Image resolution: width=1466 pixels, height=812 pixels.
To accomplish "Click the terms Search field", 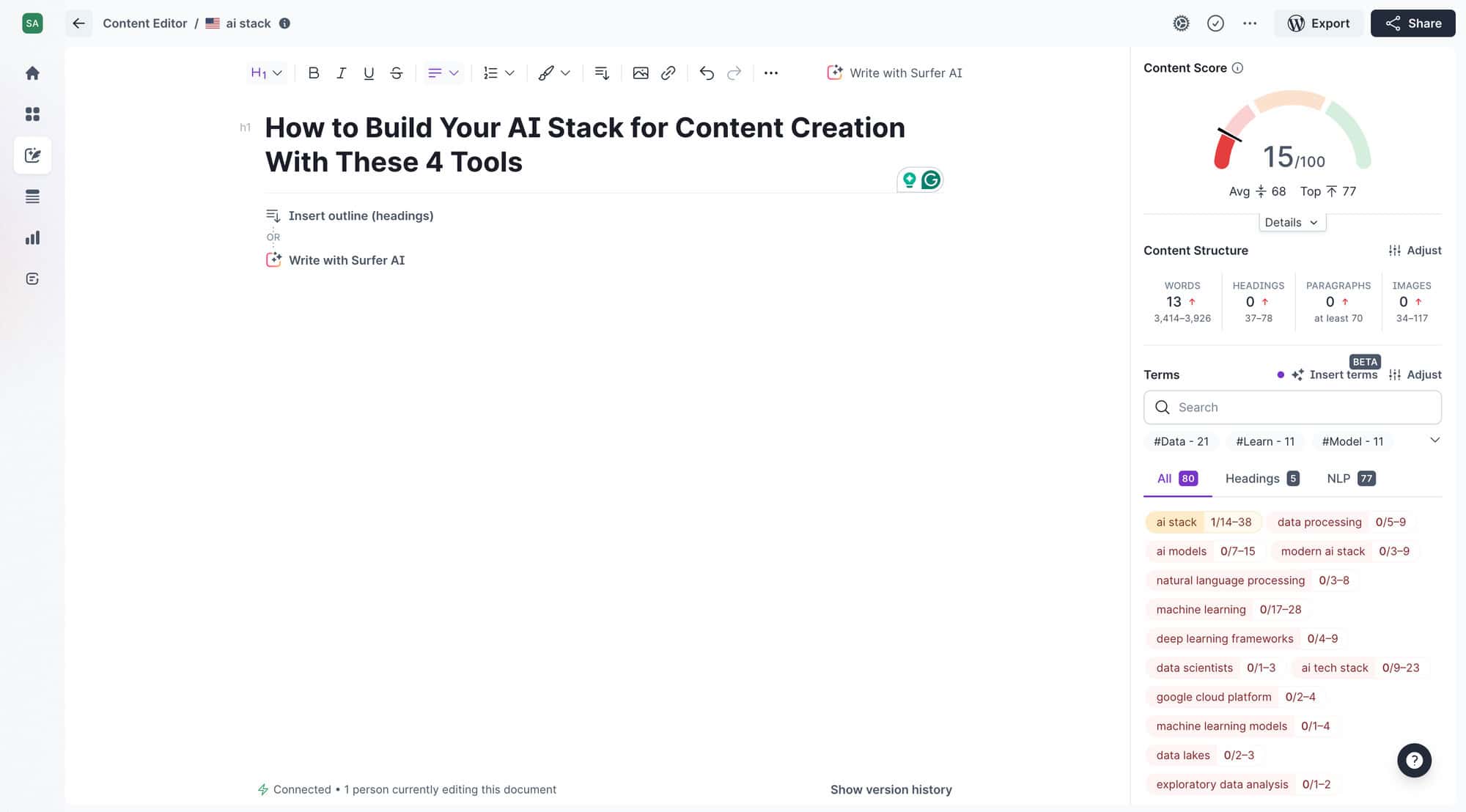I will 1292,407.
